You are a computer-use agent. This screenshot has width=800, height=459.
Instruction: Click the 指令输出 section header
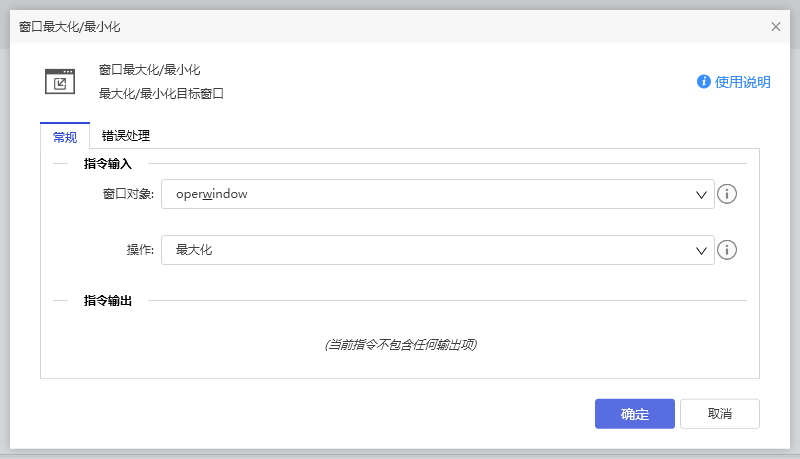click(x=108, y=300)
